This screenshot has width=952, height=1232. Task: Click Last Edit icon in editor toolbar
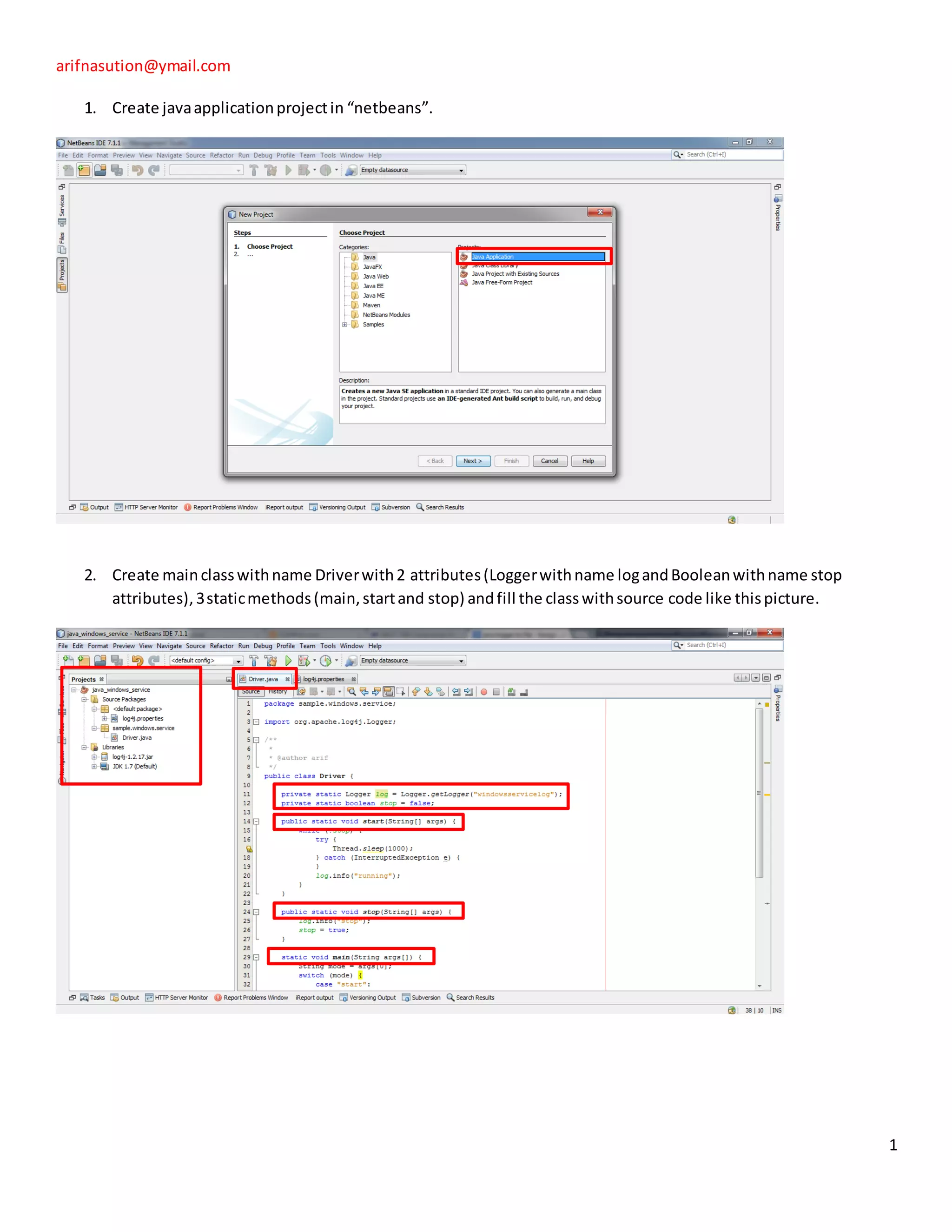coord(302,692)
